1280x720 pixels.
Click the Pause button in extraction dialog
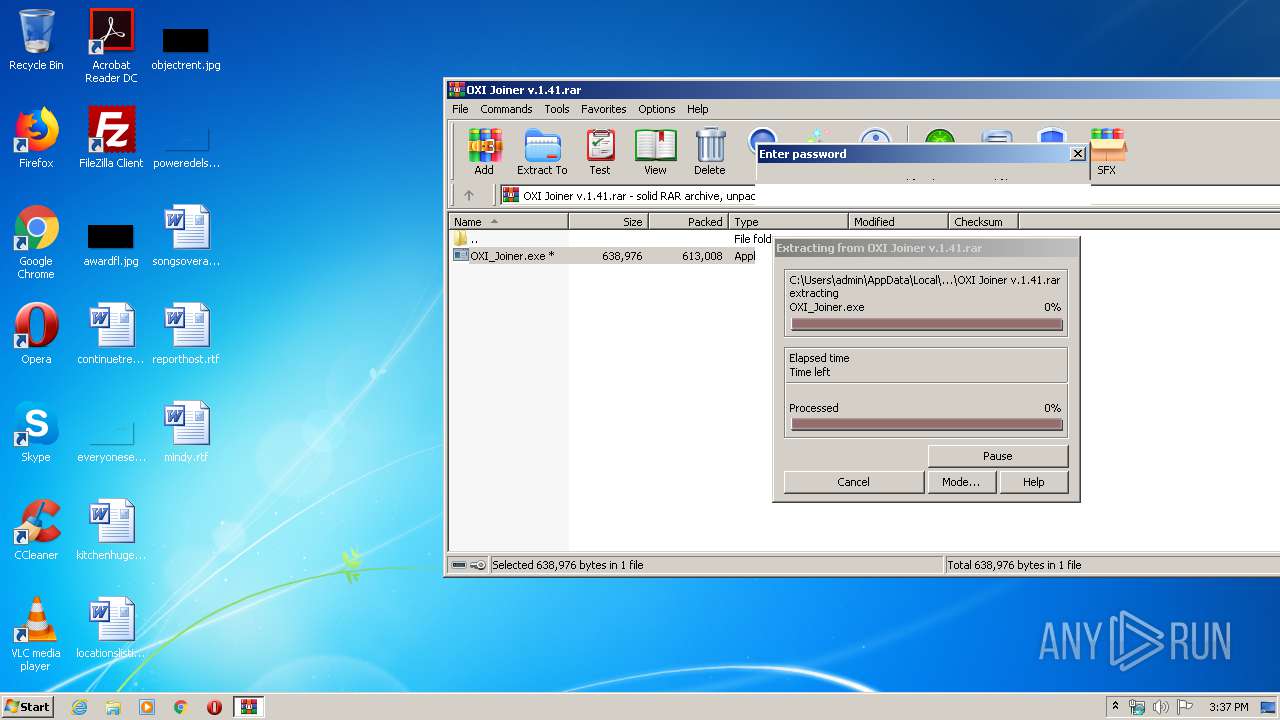coord(998,456)
